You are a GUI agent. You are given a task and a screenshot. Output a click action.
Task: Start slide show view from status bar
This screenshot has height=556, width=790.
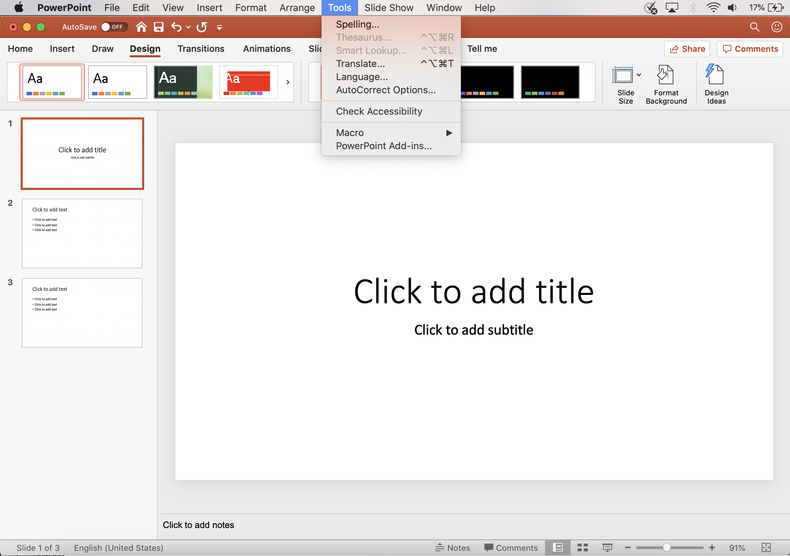pos(604,548)
